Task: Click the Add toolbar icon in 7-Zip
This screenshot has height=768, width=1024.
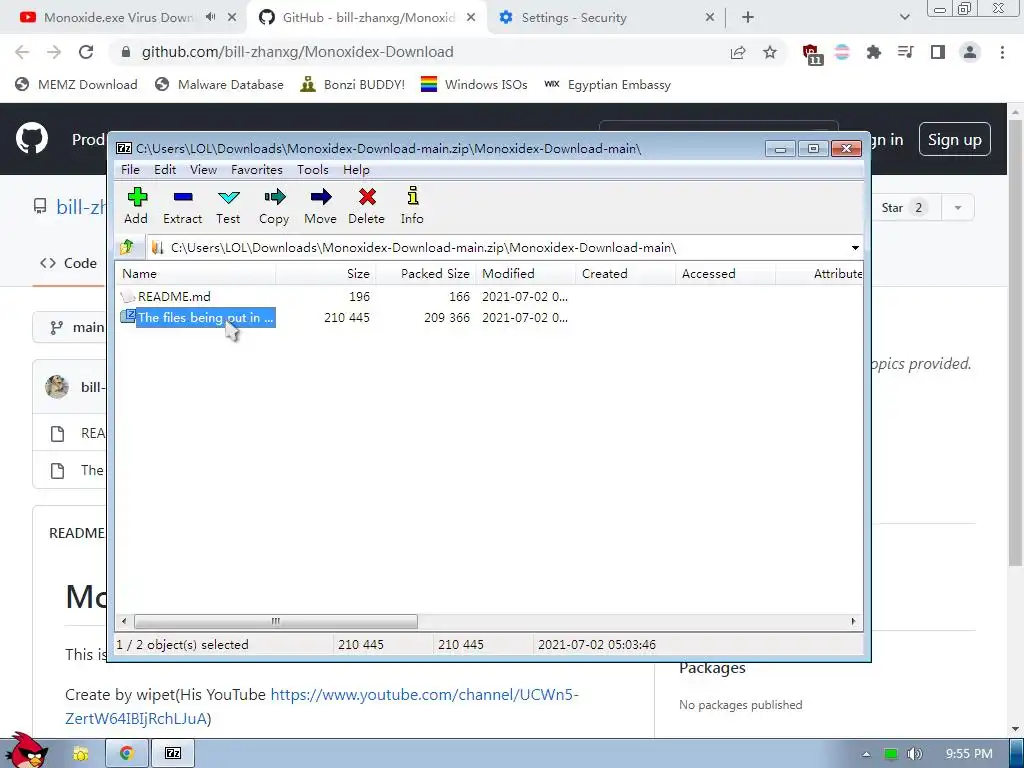Action: coord(136,206)
